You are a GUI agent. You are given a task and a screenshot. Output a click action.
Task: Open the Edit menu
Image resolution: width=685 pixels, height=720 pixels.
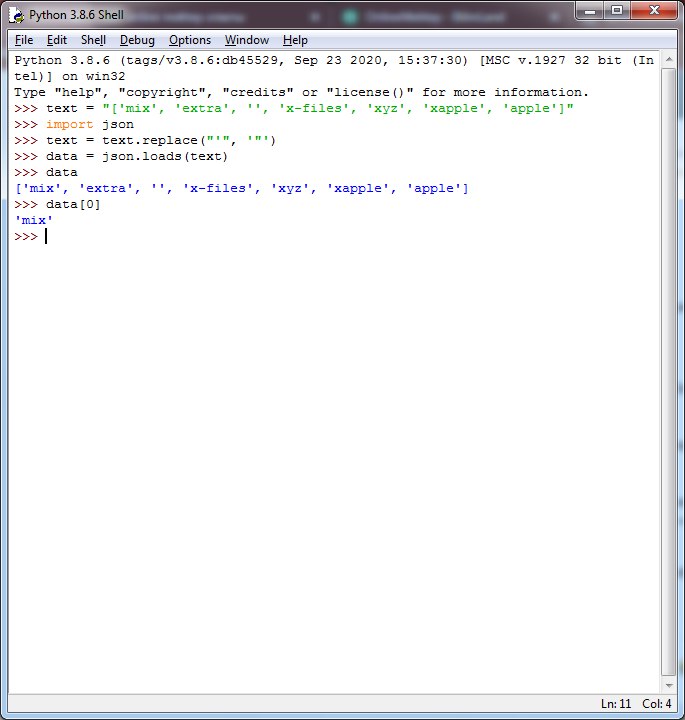tap(56, 40)
